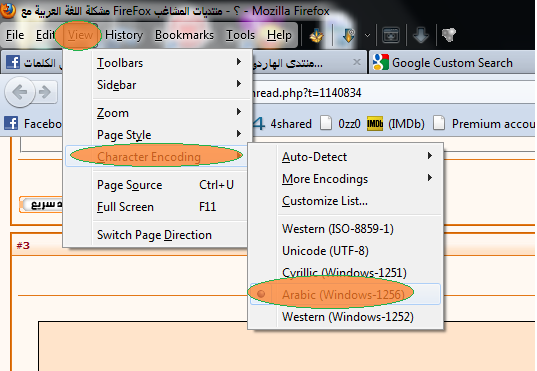Click the screenshot capture toolbar icon
Screen dimensions: 537x371
tap(391, 35)
